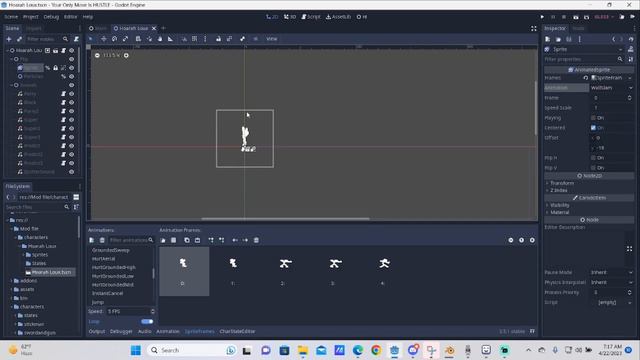Delete the selected animation frame
The image size is (640, 360).
256,240
